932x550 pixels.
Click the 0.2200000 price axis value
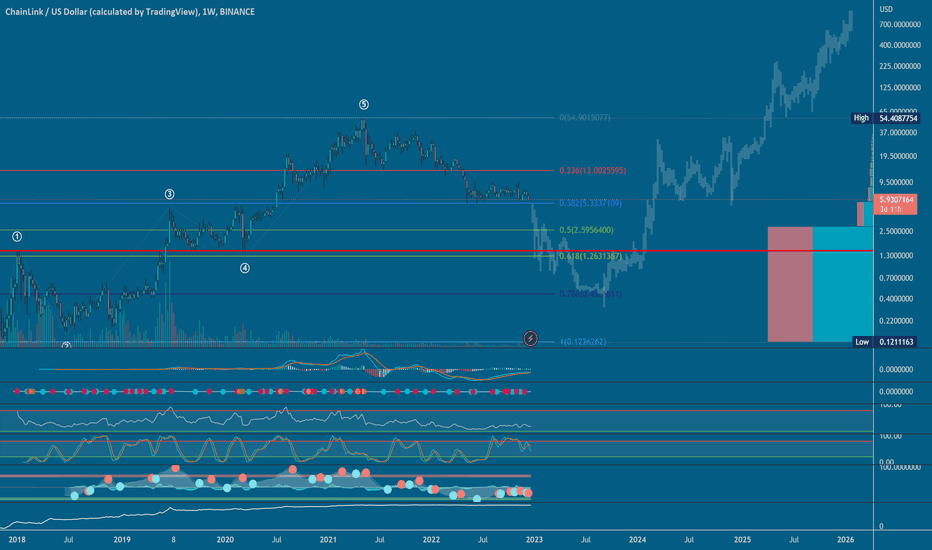coord(896,321)
